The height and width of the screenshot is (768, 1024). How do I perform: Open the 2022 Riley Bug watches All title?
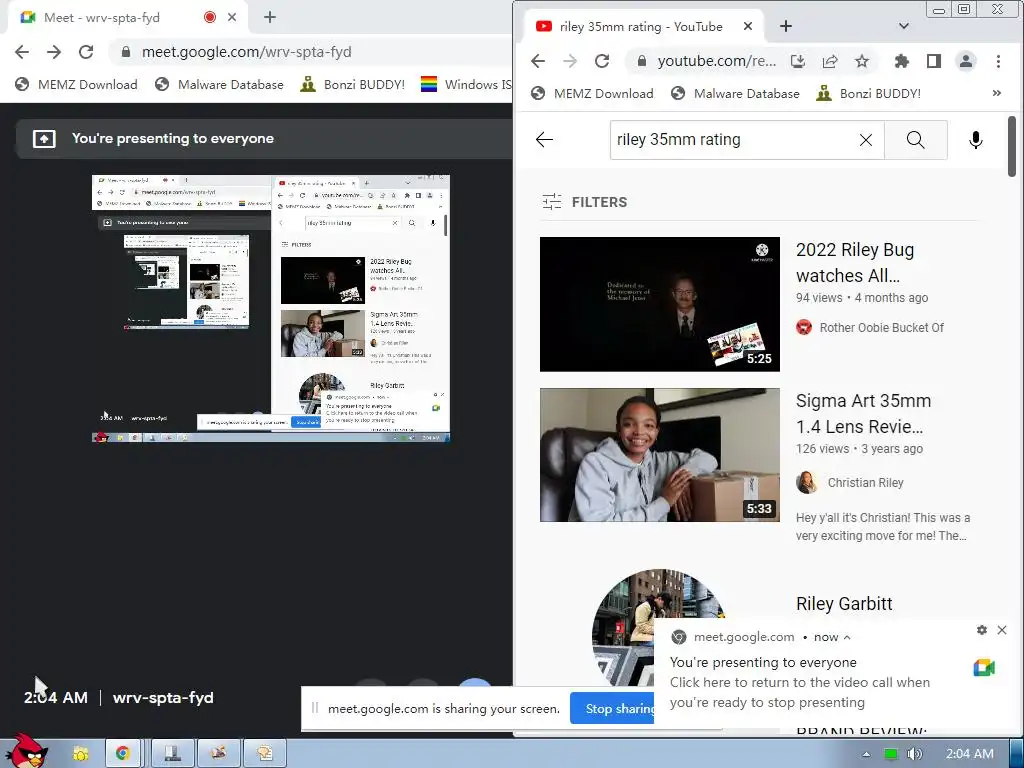click(x=855, y=262)
